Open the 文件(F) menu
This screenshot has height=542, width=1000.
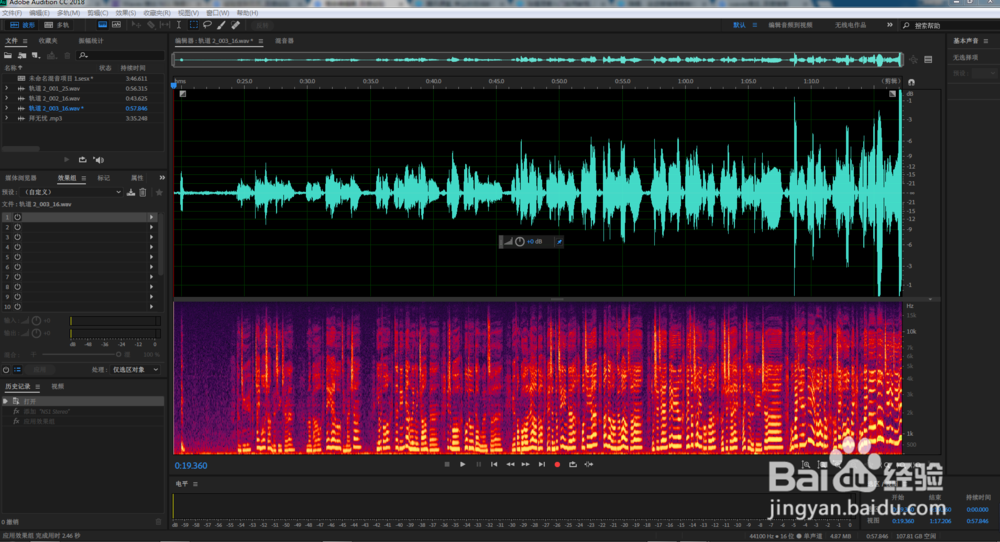point(11,13)
